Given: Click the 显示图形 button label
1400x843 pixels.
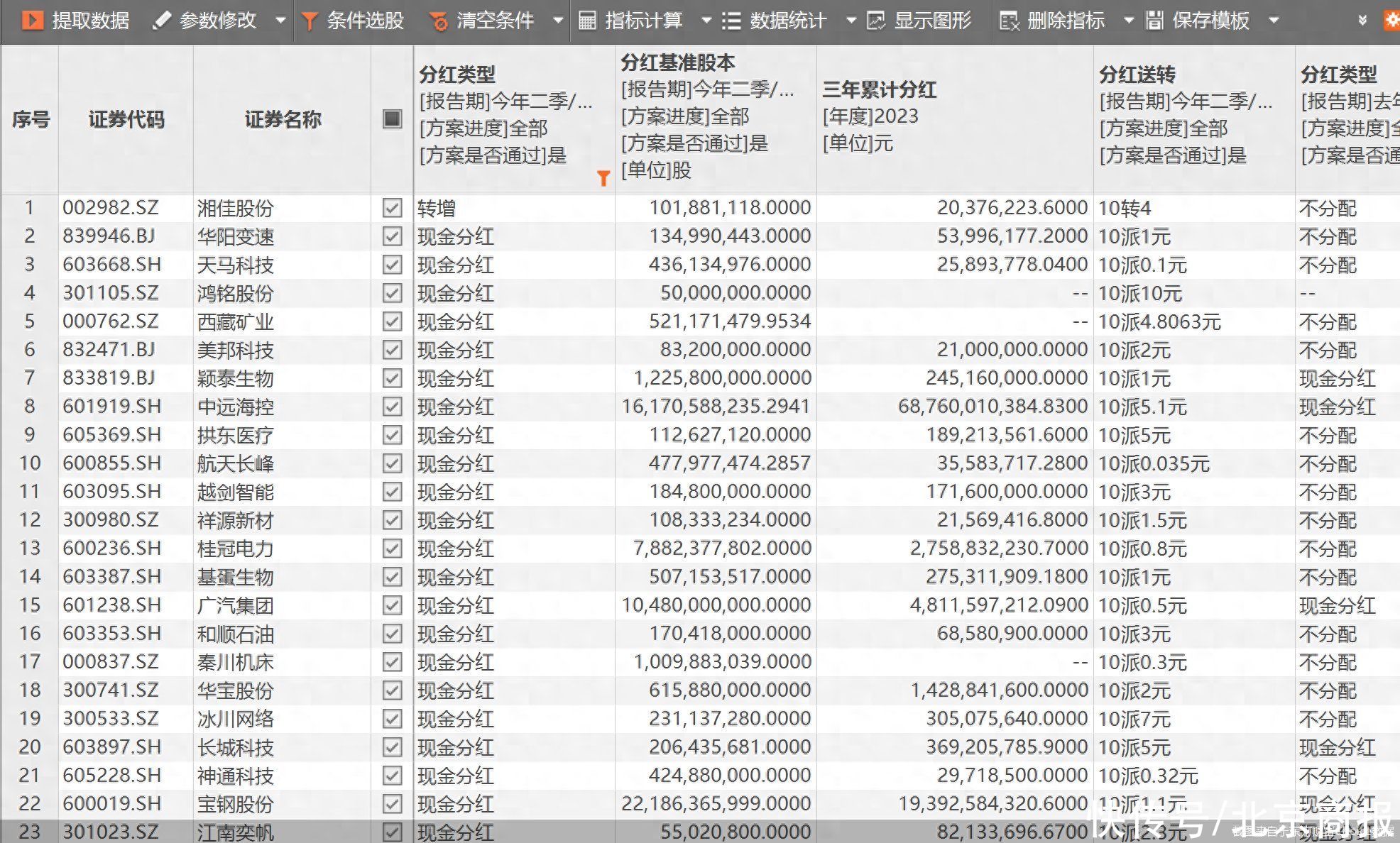Looking at the screenshot, I should pyautogui.click(x=932, y=21).
